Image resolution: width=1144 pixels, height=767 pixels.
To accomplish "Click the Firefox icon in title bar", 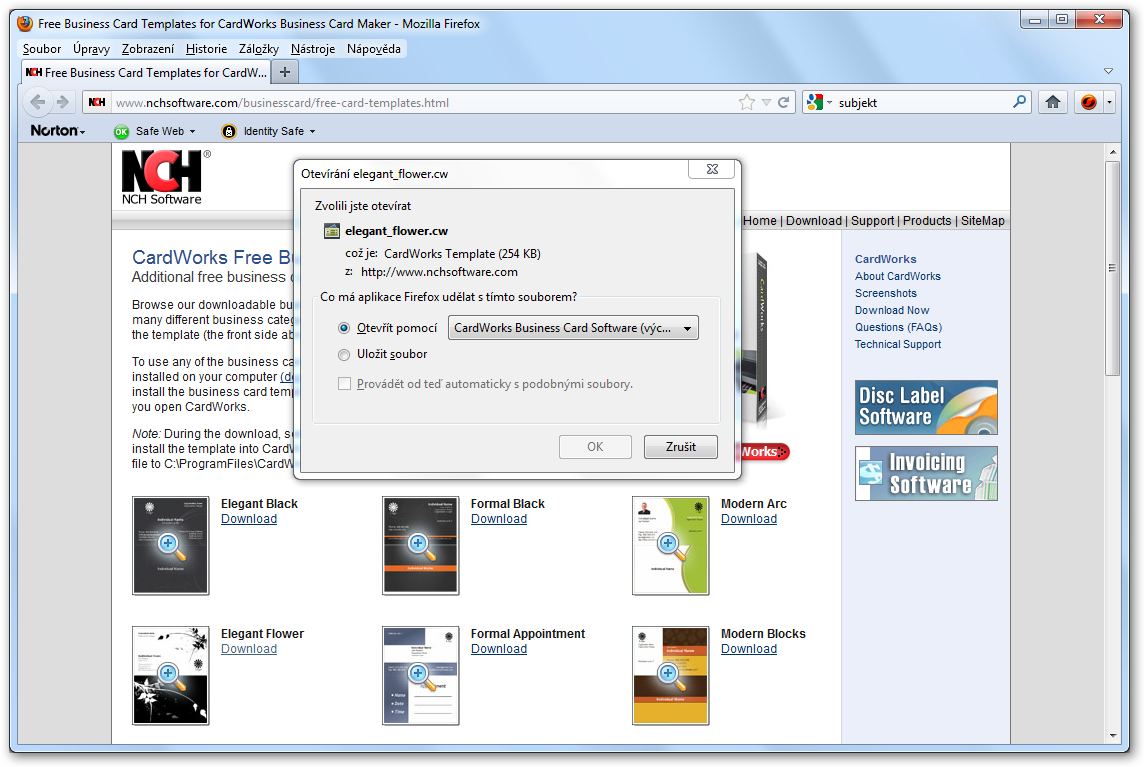I will pyautogui.click(x=25, y=23).
